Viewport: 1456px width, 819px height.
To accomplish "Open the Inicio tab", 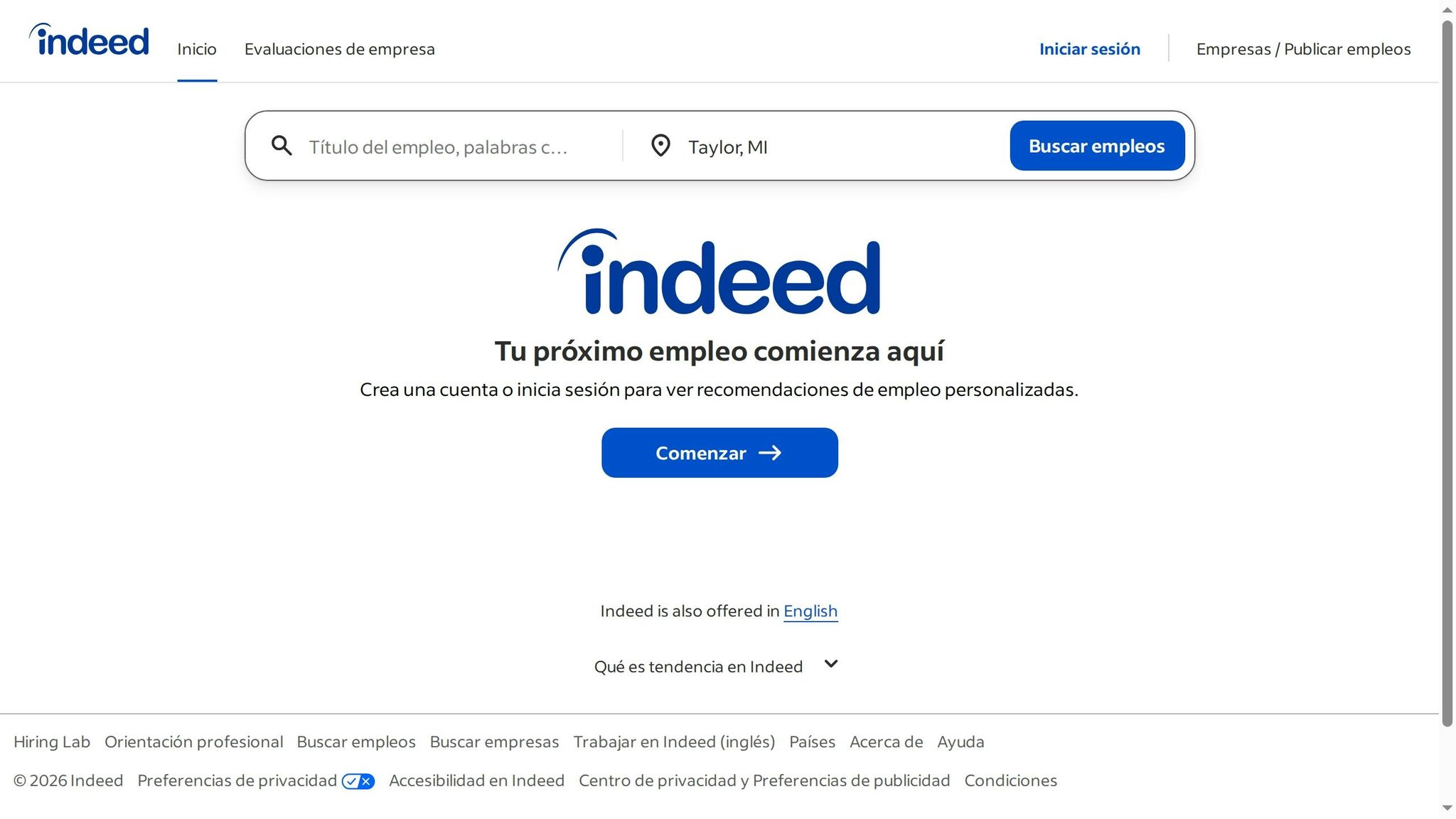I will point(197,49).
